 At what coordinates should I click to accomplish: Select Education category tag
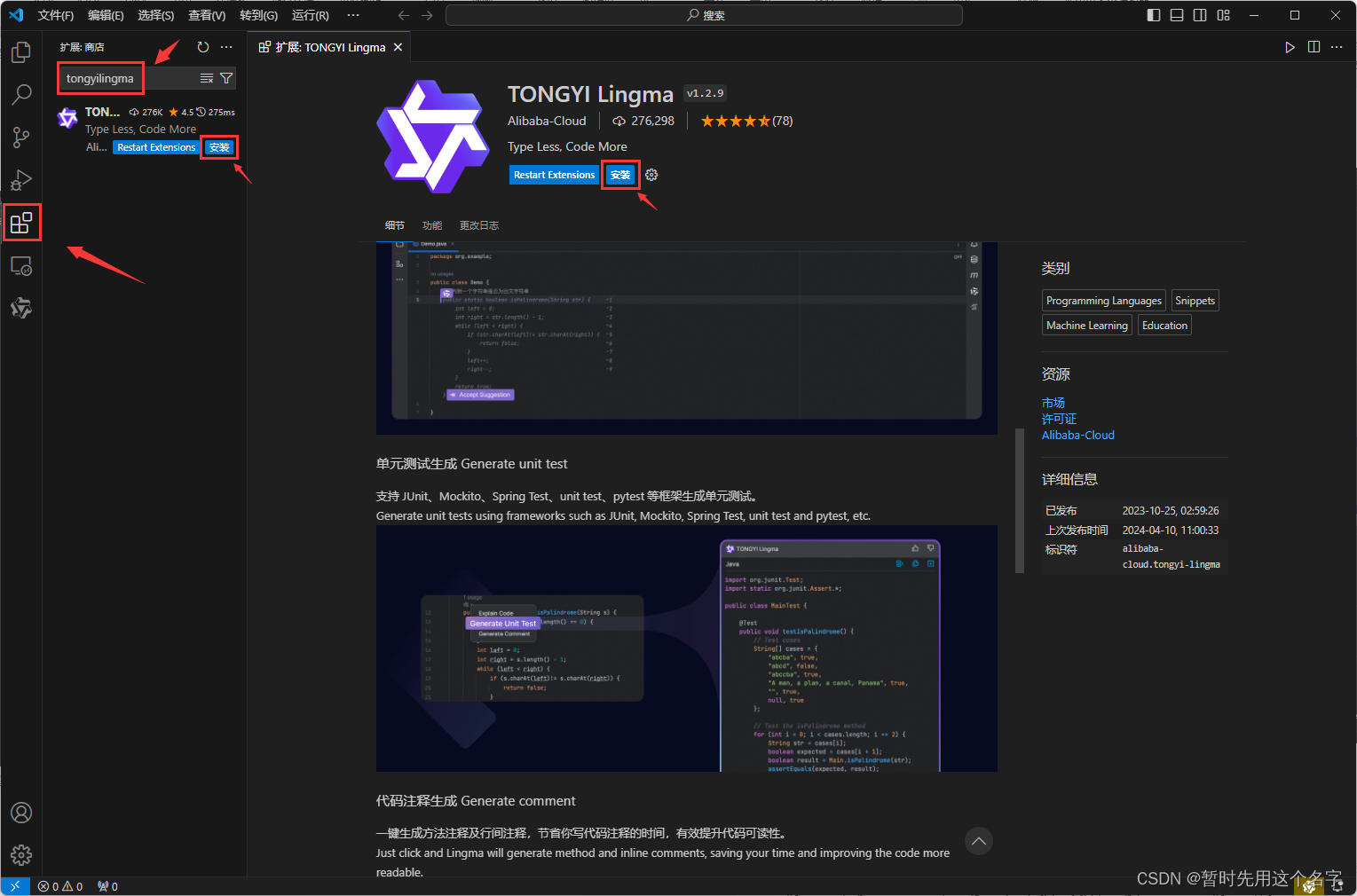tap(1164, 326)
